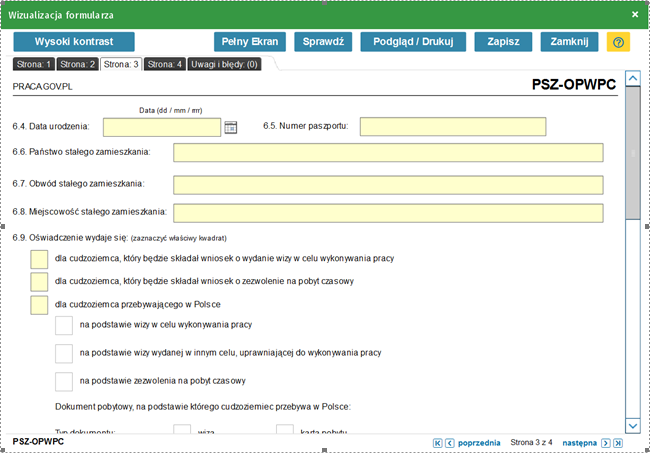Click the footer PSZ-OPWPC label

[x=38, y=441]
